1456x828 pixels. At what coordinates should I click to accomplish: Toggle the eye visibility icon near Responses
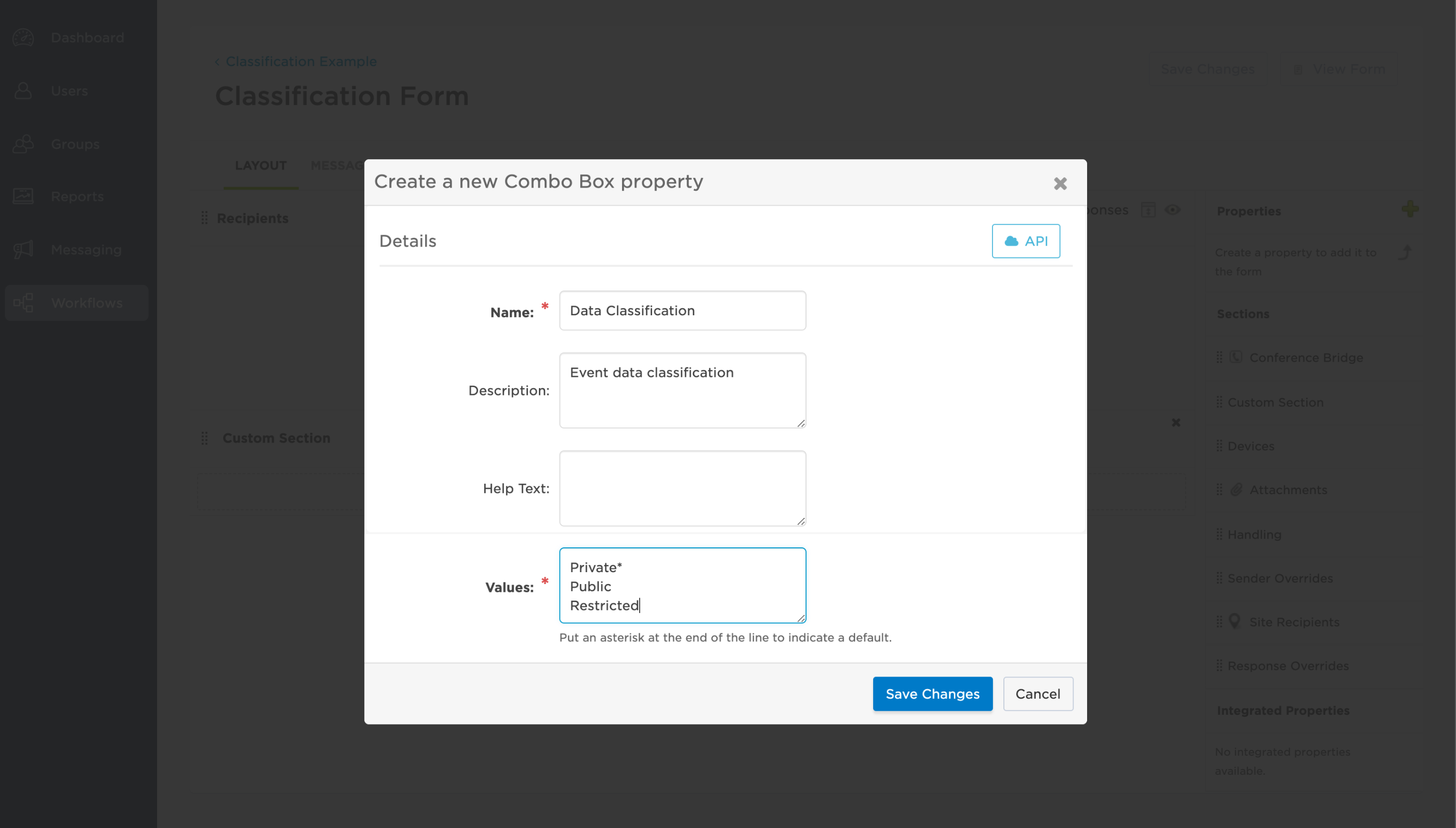tap(1172, 210)
